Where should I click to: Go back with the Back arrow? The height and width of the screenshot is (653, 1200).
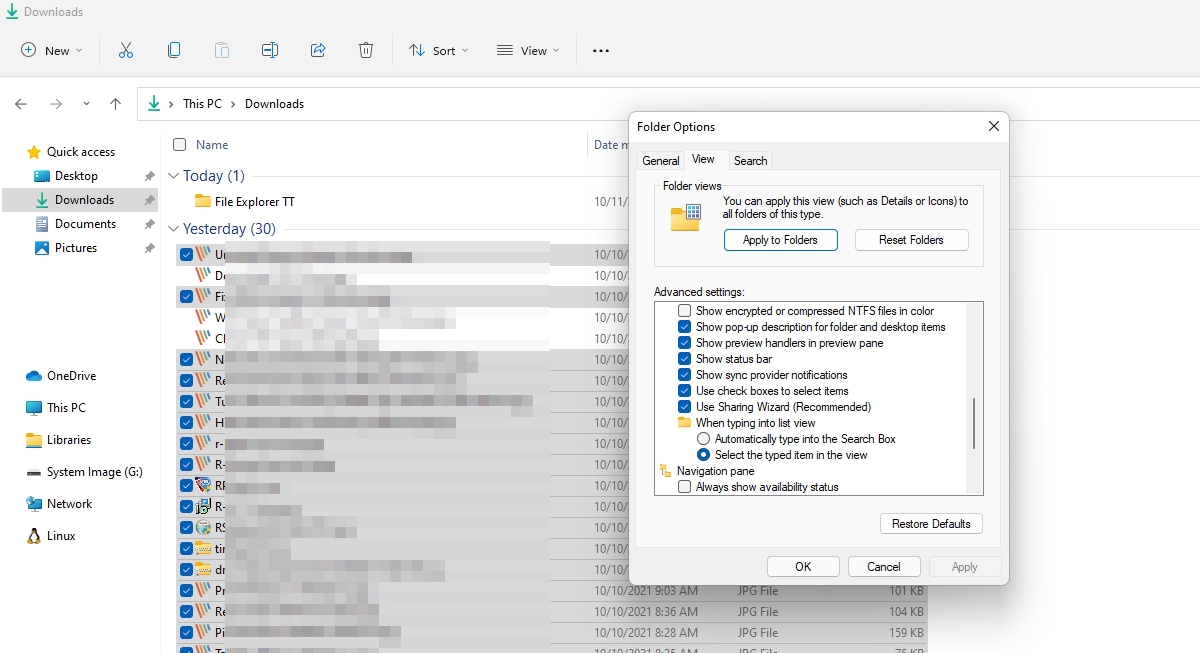pos(21,104)
